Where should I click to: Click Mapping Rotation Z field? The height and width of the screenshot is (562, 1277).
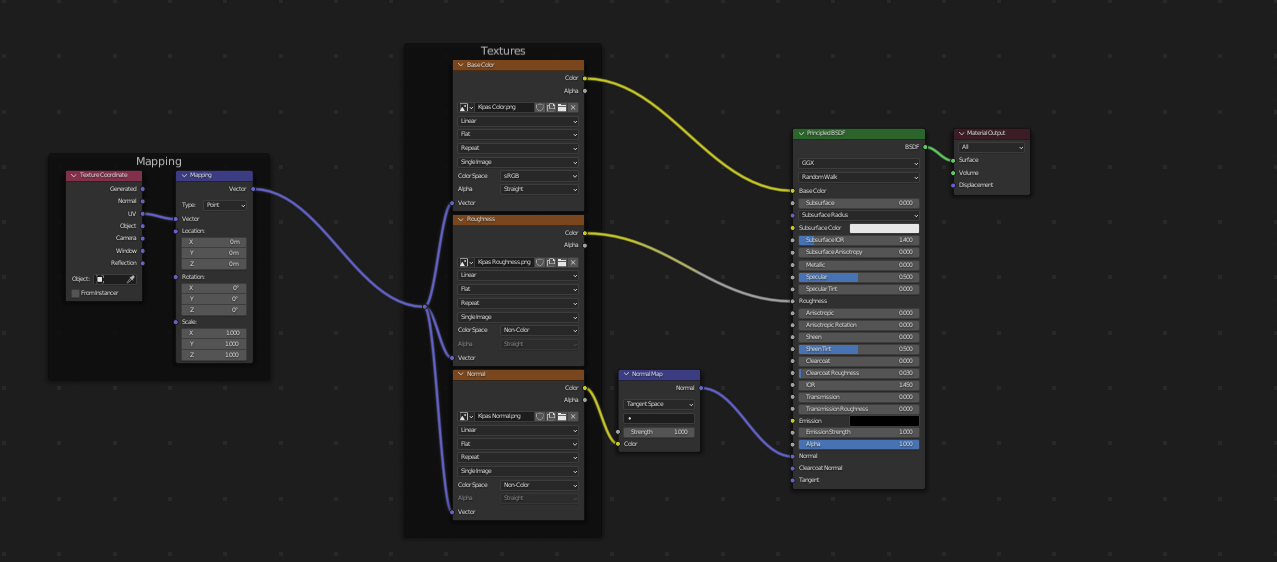(214, 310)
